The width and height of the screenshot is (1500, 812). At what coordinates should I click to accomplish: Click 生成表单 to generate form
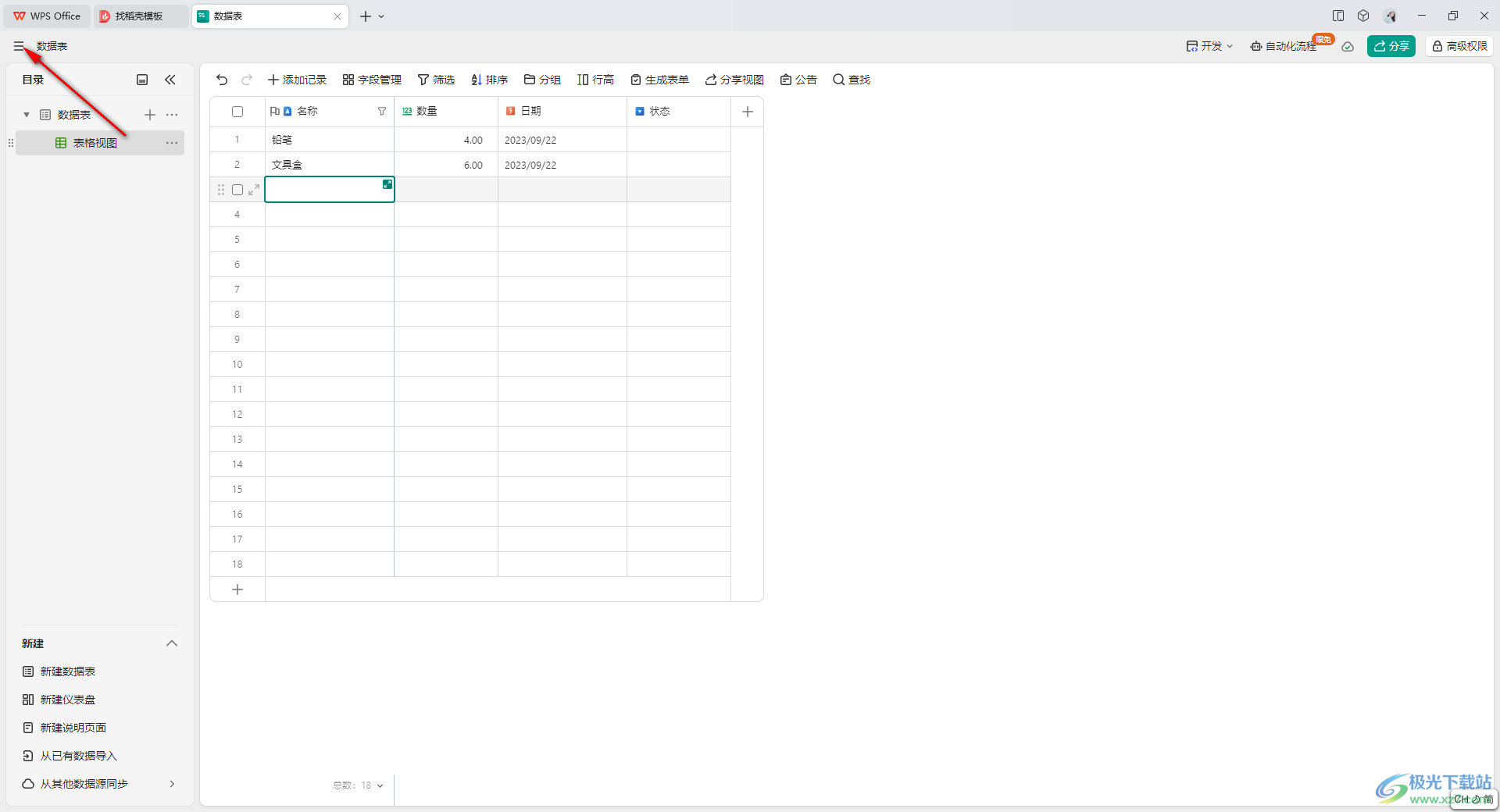click(x=659, y=80)
